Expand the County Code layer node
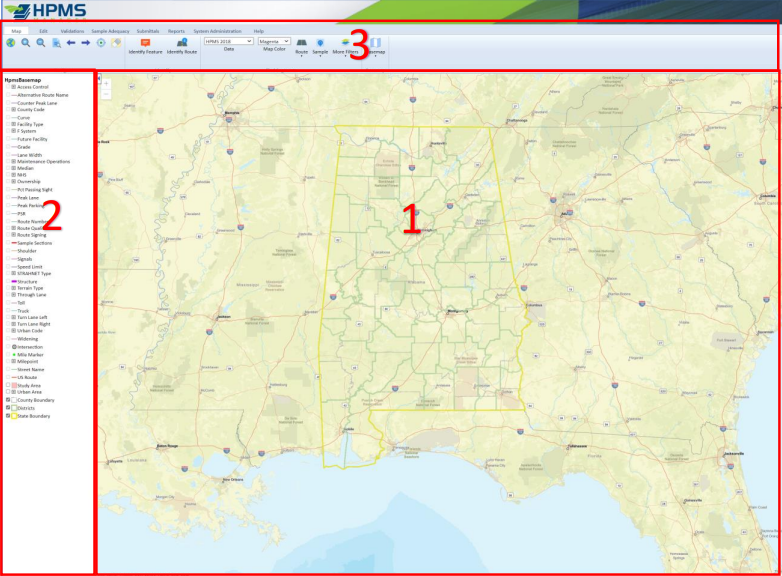Screen dimensions: 782x576 pos(14,109)
